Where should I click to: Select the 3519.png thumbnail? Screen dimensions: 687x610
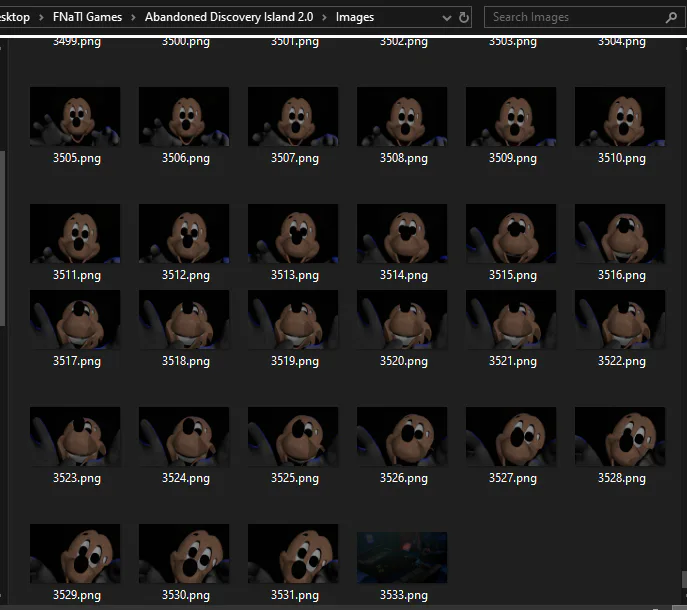coord(293,319)
